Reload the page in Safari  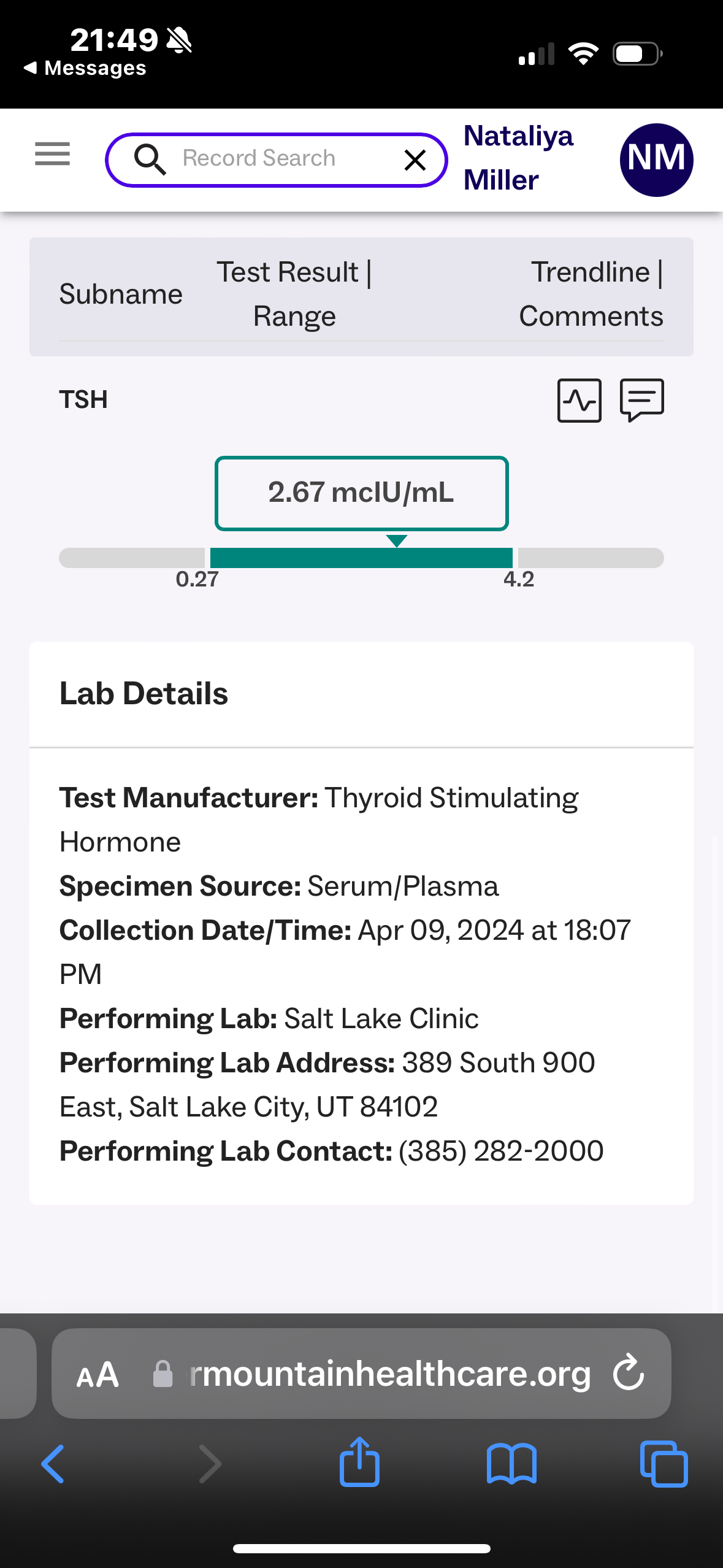[629, 1372]
